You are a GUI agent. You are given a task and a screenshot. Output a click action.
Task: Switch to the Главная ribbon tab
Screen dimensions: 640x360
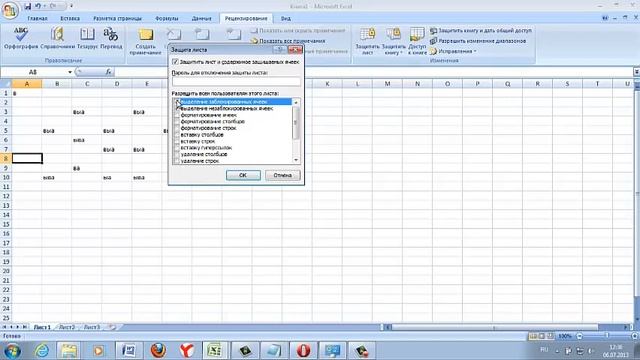[x=37, y=18]
